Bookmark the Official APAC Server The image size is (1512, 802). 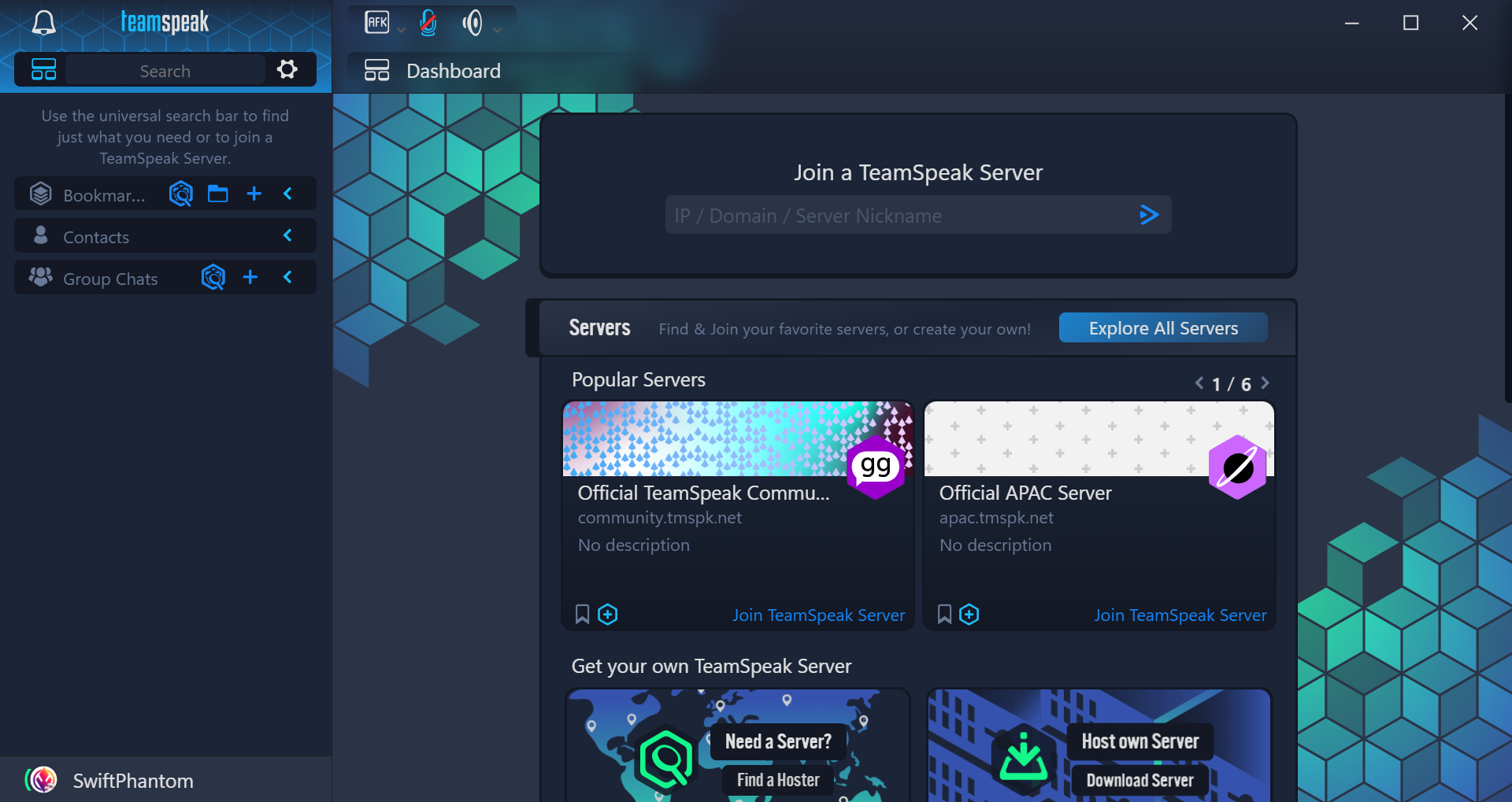(944, 615)
